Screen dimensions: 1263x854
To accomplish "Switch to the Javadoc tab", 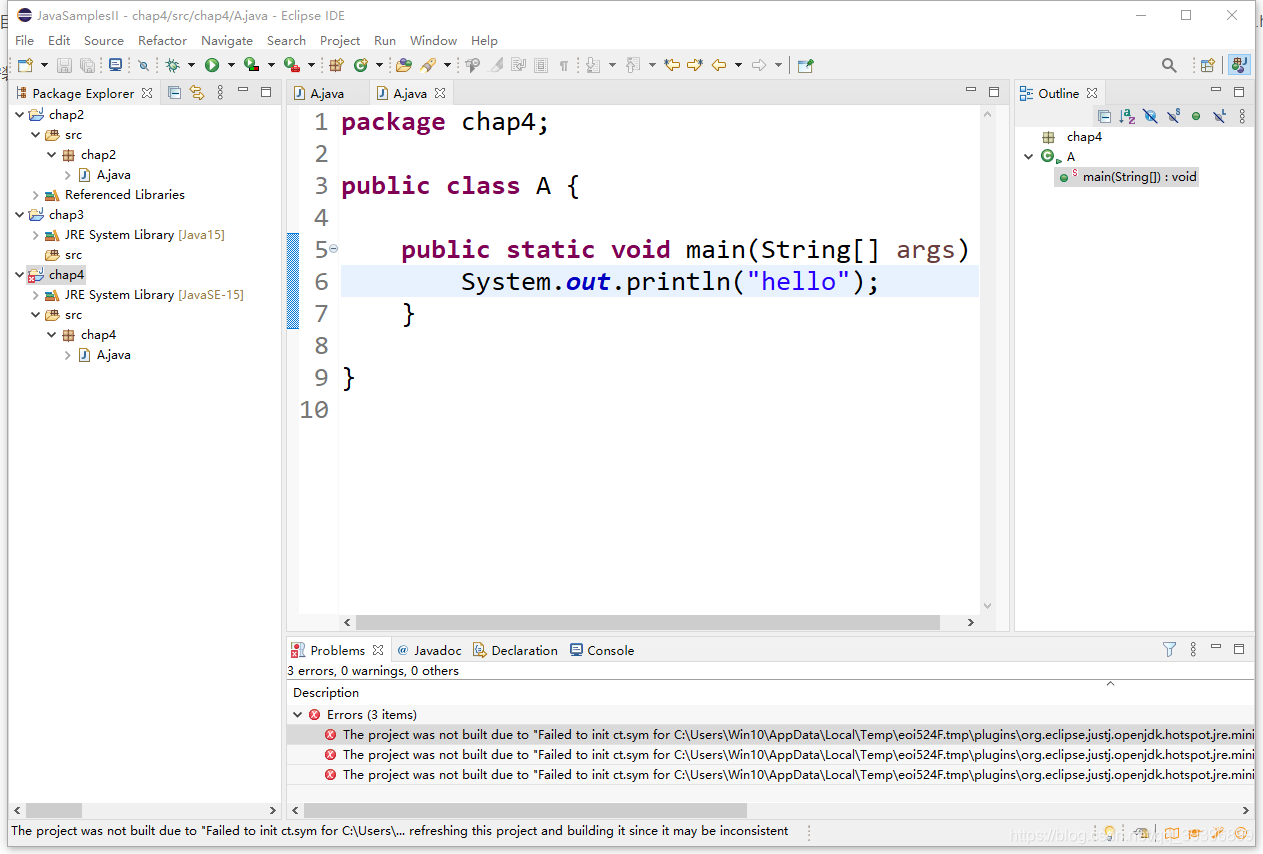I will pos(430,651).
